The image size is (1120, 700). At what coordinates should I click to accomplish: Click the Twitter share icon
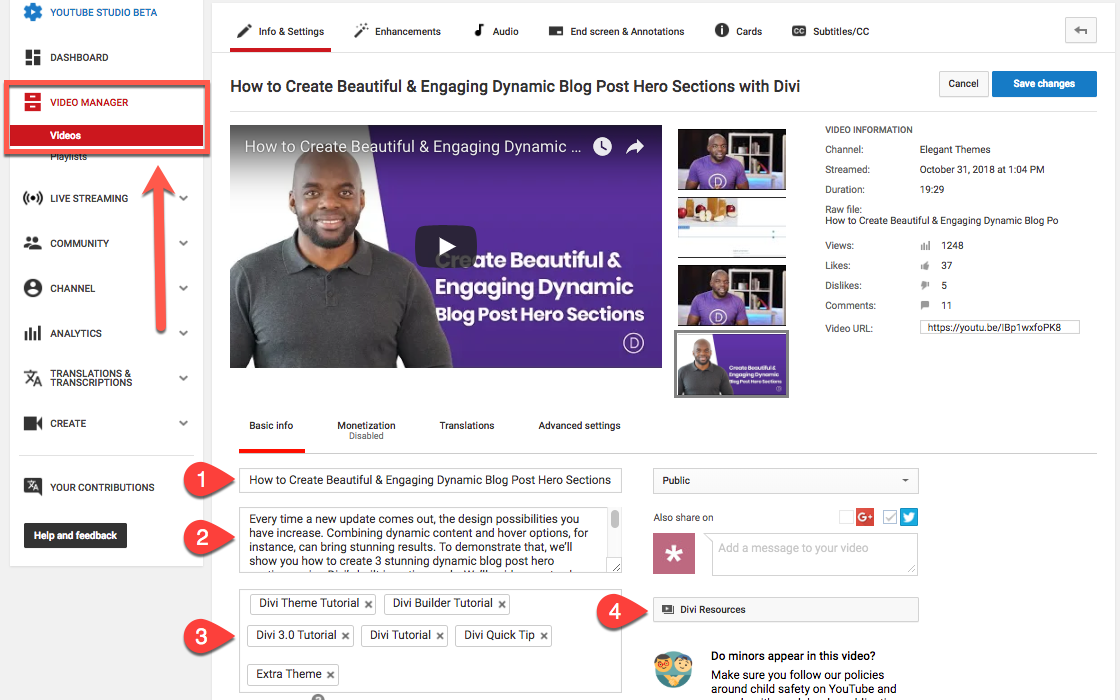tap(910, 517)
